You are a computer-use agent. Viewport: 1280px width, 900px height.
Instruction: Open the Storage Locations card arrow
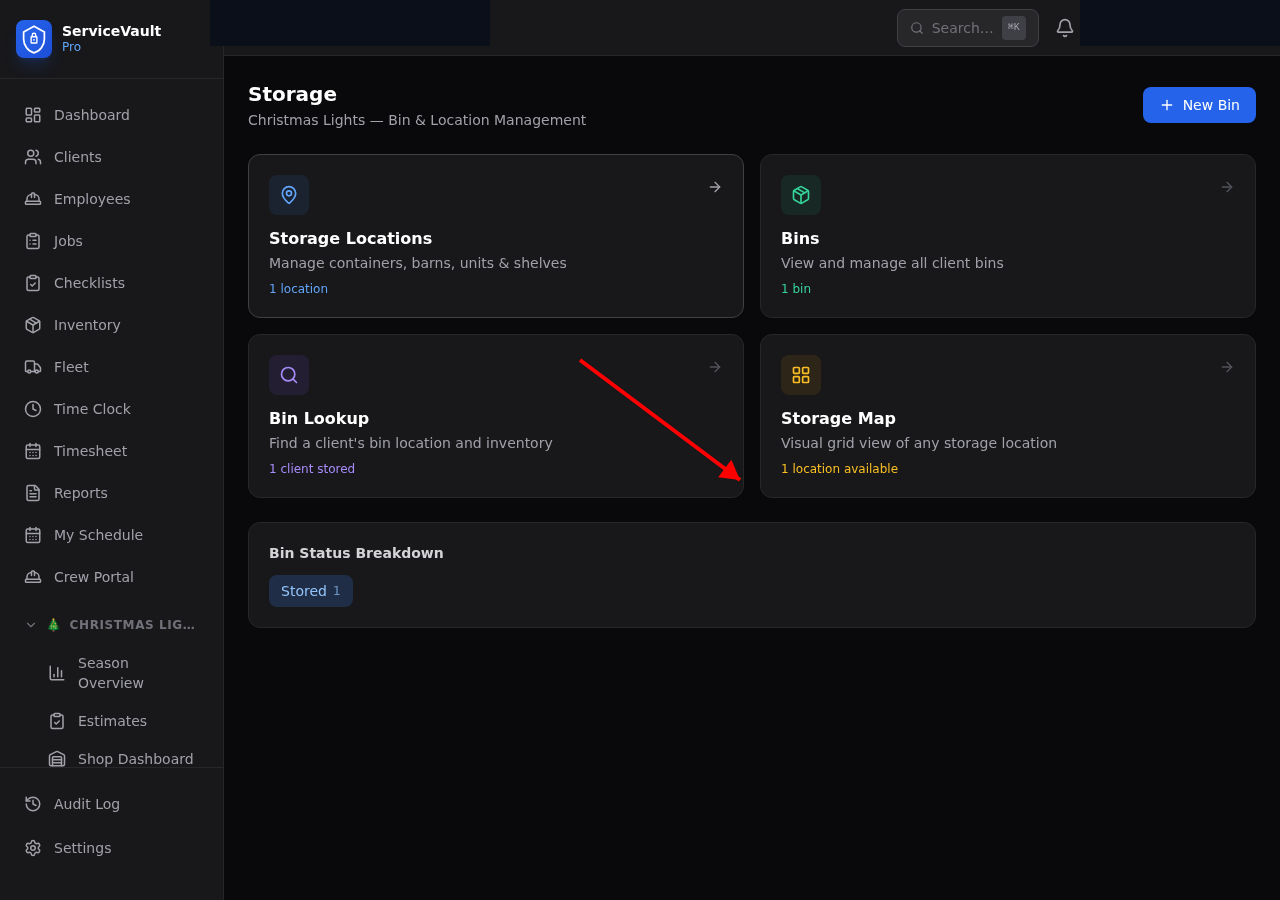click(714, 187)
